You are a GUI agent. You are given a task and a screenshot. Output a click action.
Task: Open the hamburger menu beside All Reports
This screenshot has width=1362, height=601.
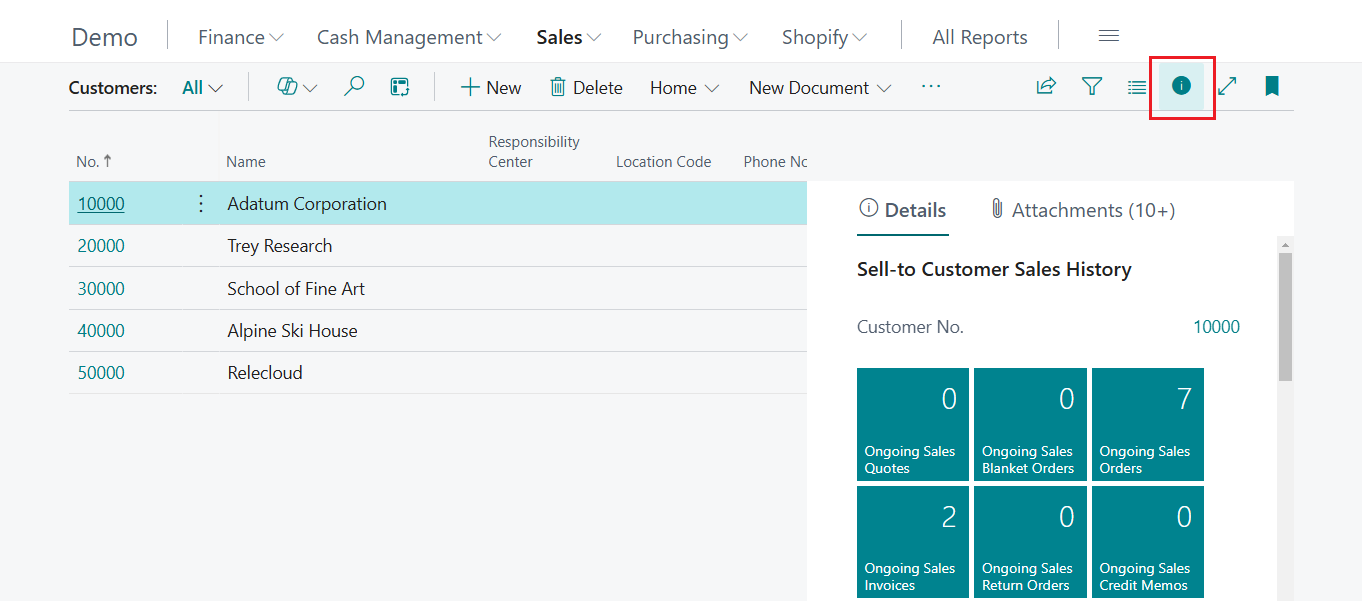point(1108,35)
